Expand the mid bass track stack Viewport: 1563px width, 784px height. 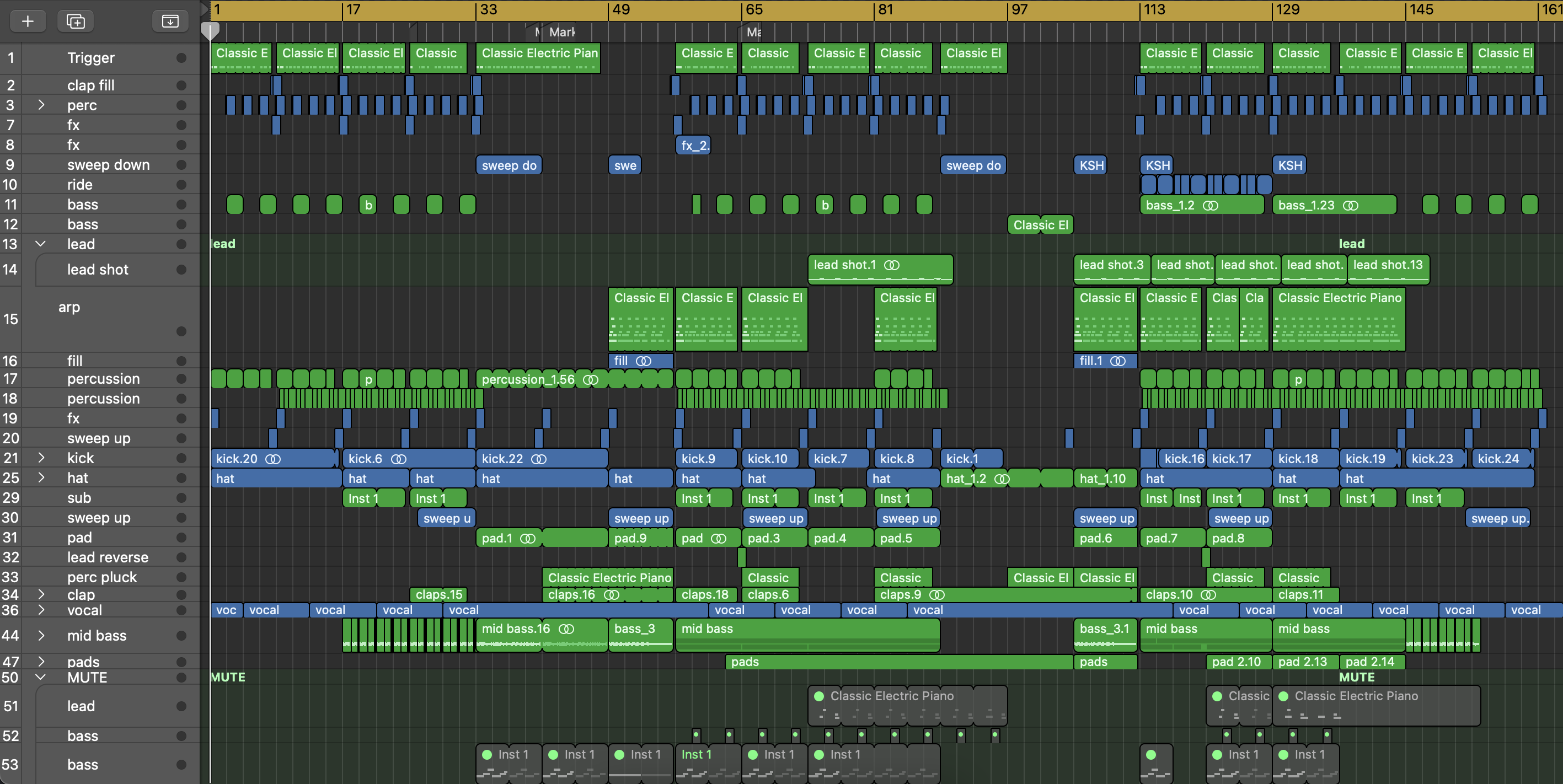point(41,636)
